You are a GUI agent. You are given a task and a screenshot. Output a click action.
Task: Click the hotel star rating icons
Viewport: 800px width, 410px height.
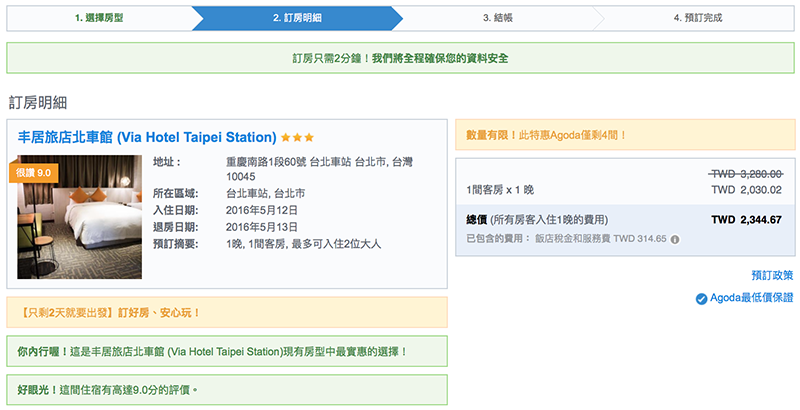[x=297, y=137]
